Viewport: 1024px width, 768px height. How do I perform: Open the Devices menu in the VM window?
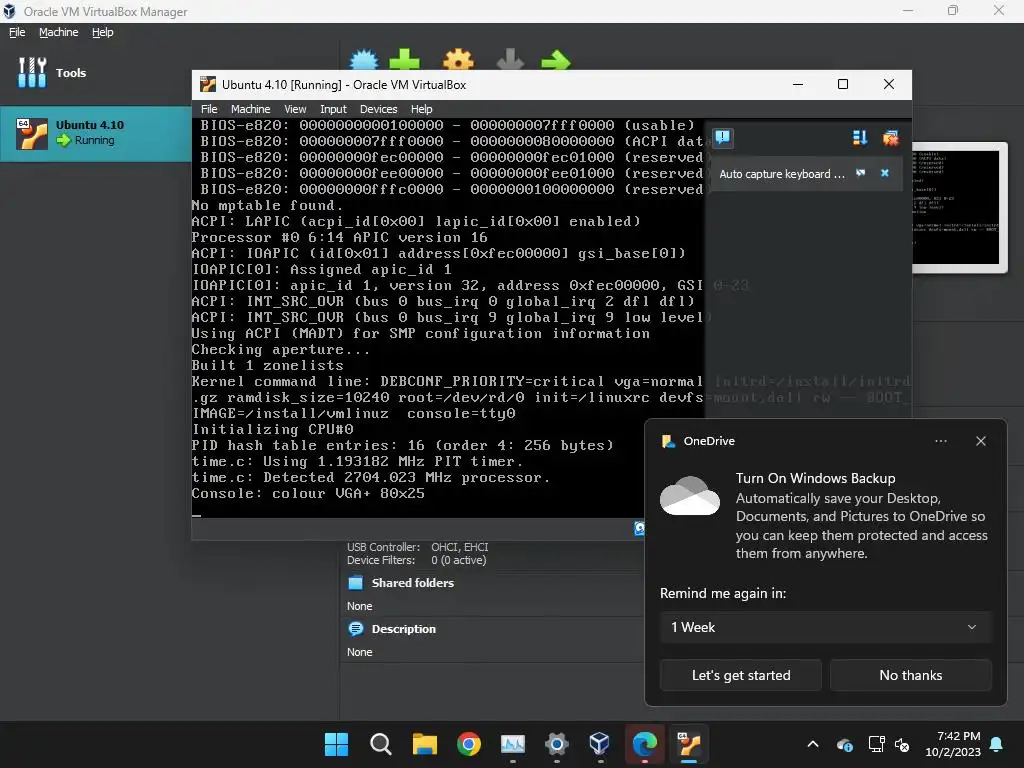(378, 109)
